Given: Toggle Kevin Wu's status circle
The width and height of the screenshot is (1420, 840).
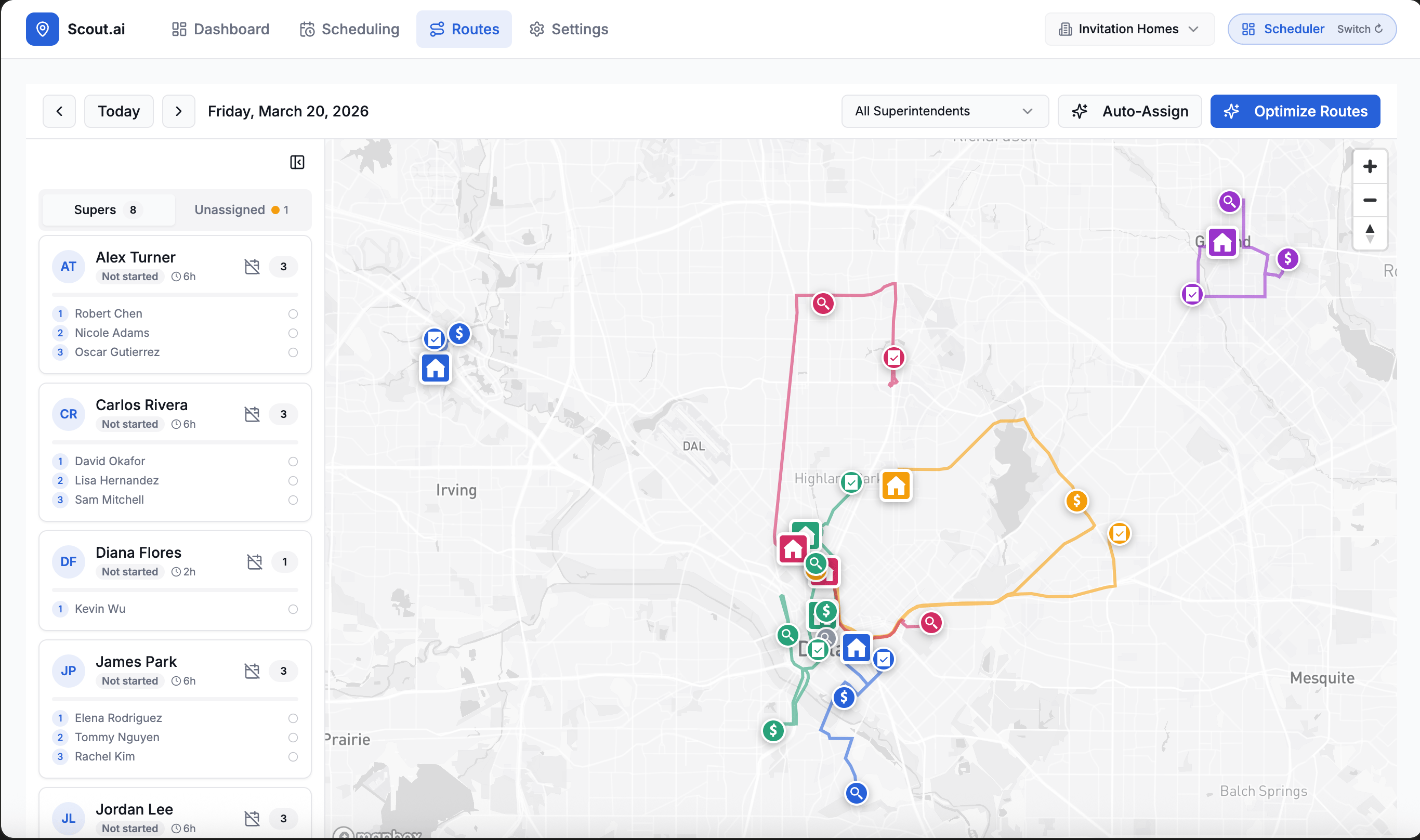Looking at the screenshot, I should point(293,609).
